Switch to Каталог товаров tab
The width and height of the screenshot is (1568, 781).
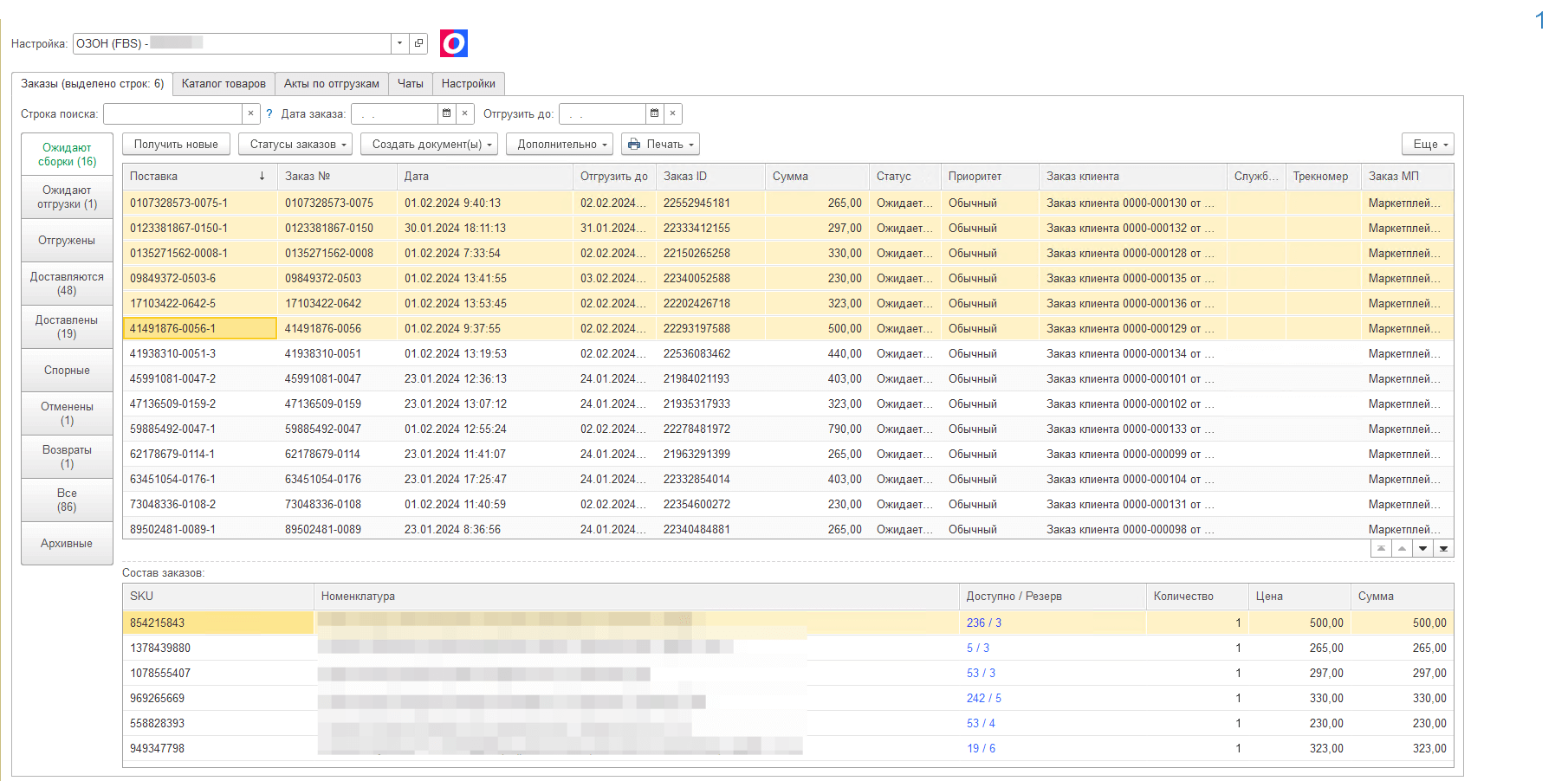224,84
